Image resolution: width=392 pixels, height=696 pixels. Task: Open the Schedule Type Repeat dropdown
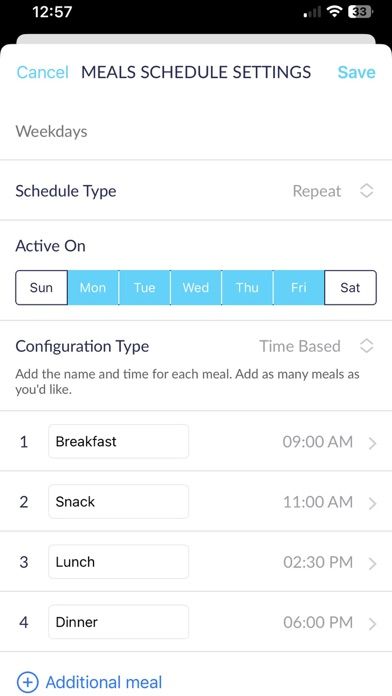click(333, 191)
